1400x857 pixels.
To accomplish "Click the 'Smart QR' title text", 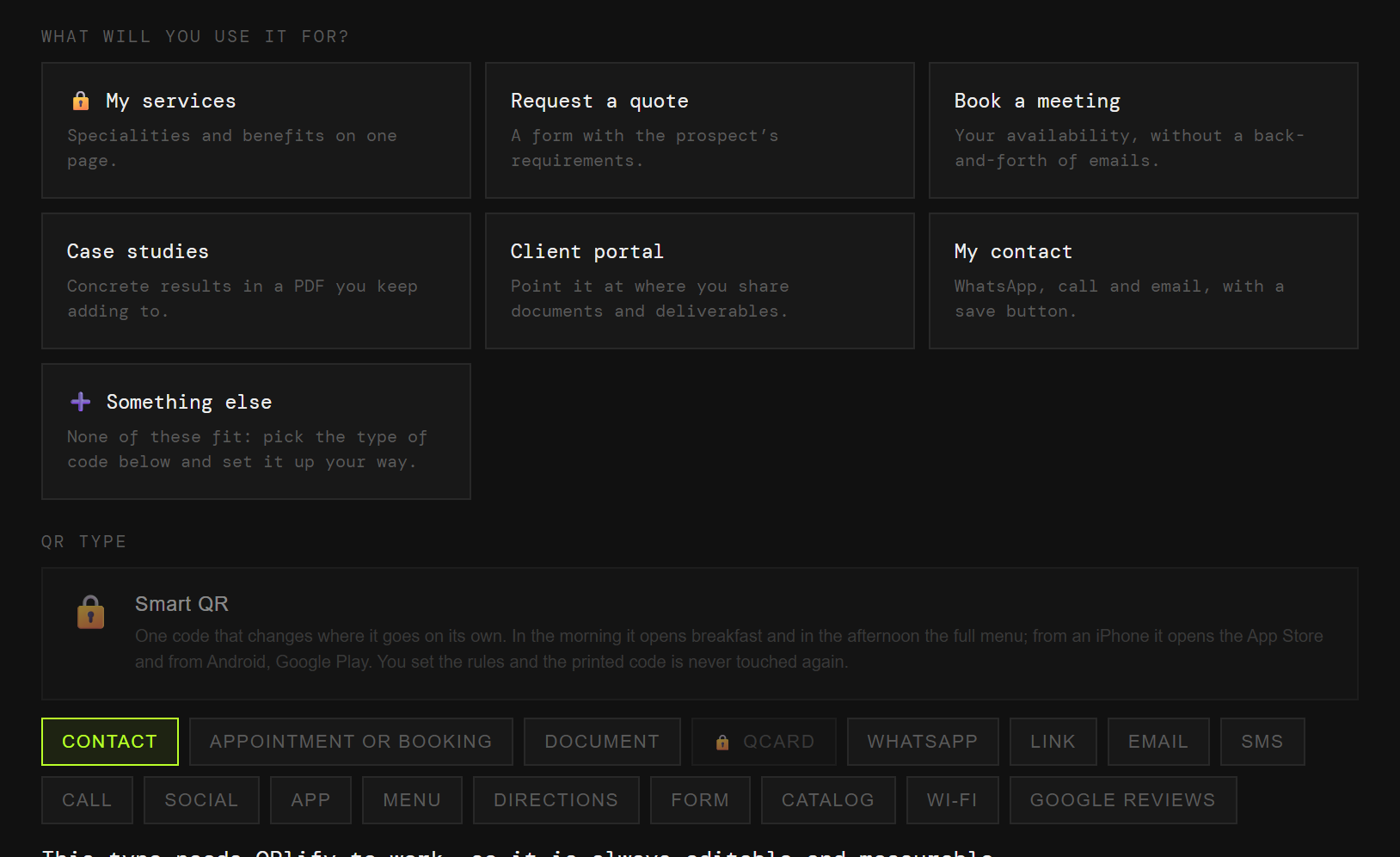I will pyautogui.click(x=181, y=604).
